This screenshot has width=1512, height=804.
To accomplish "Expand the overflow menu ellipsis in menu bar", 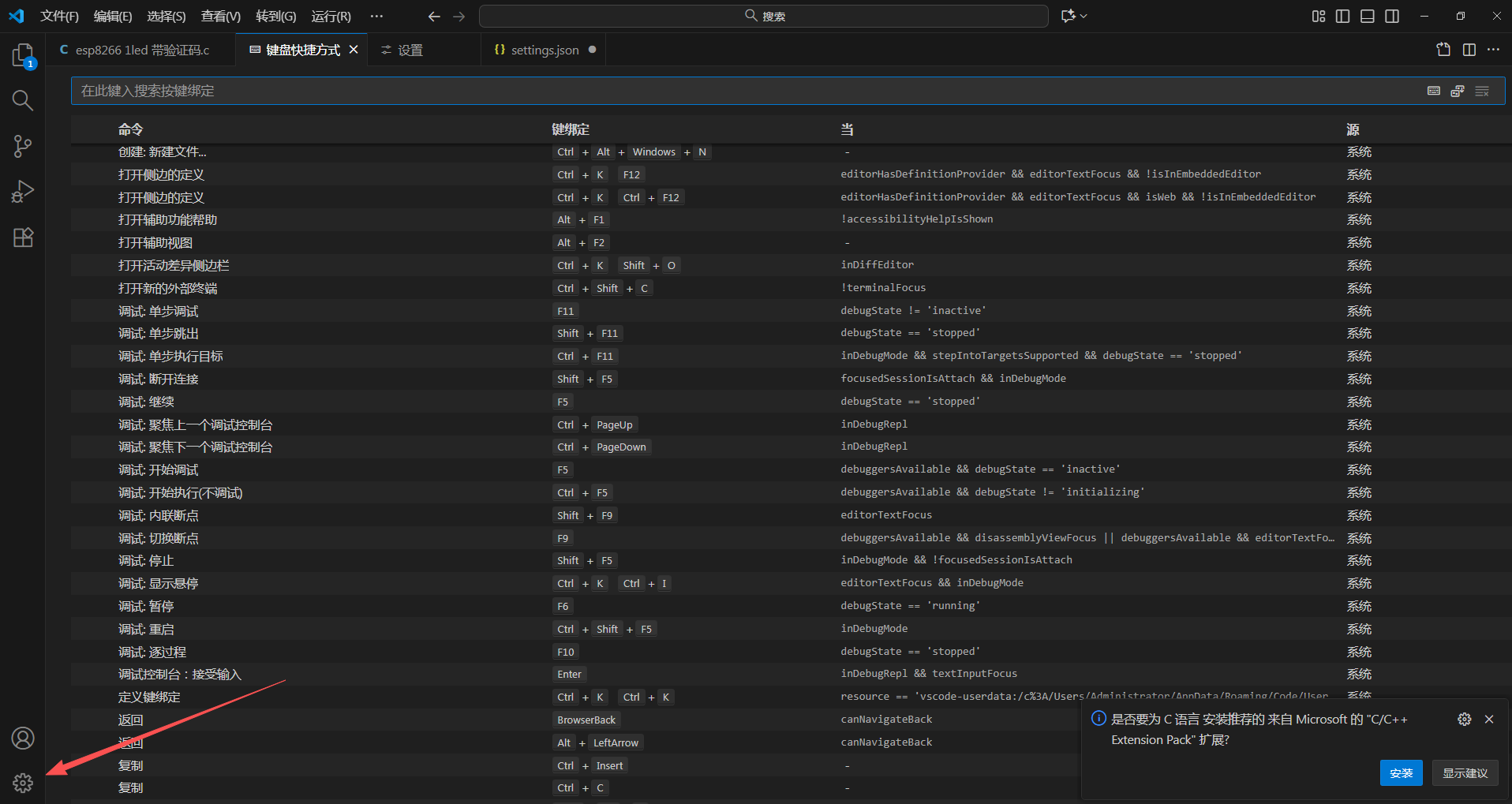I will pos(376,16).
